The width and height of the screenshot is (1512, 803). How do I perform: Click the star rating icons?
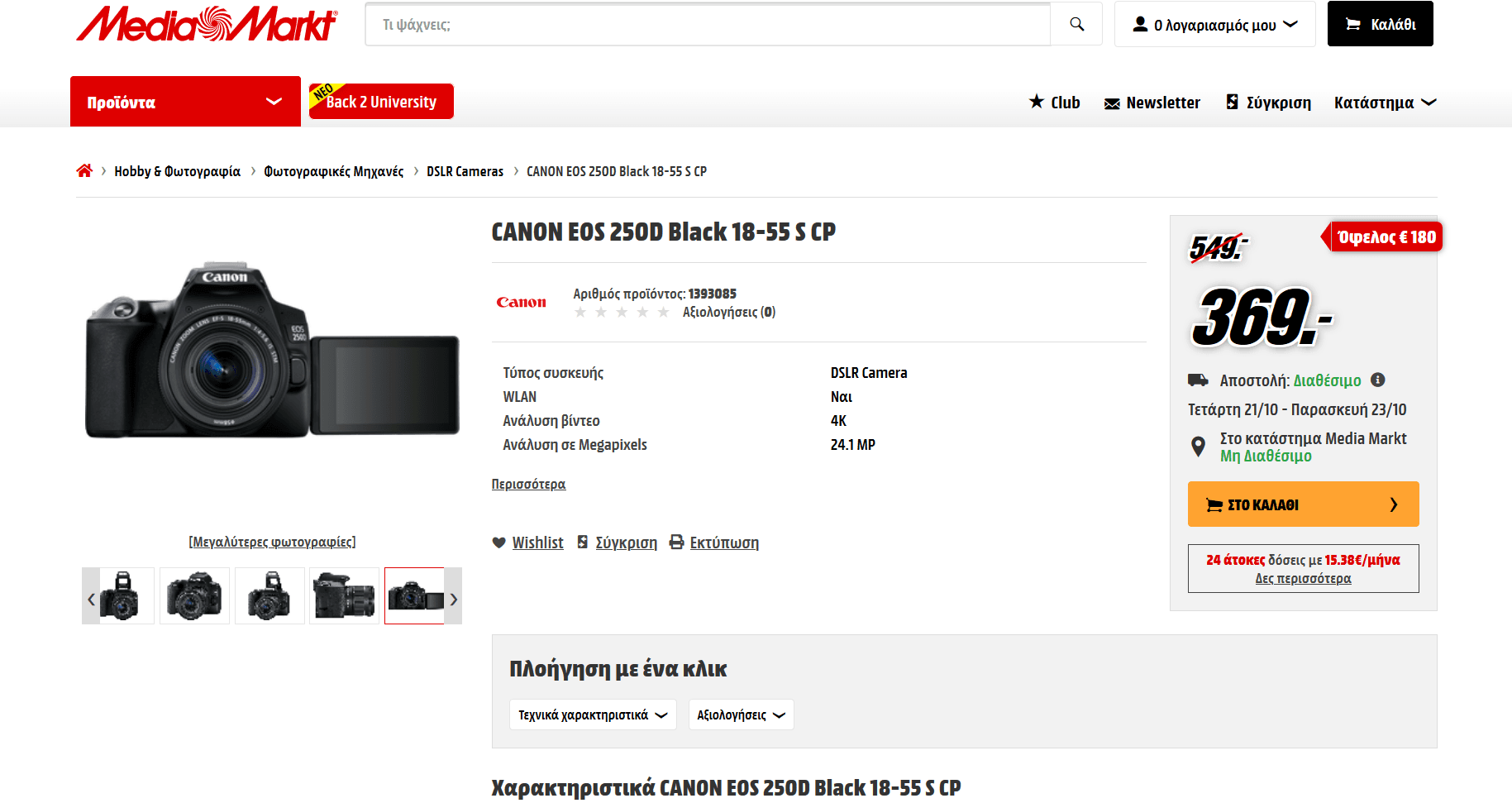pyautogui.click(x=622, y=312)
